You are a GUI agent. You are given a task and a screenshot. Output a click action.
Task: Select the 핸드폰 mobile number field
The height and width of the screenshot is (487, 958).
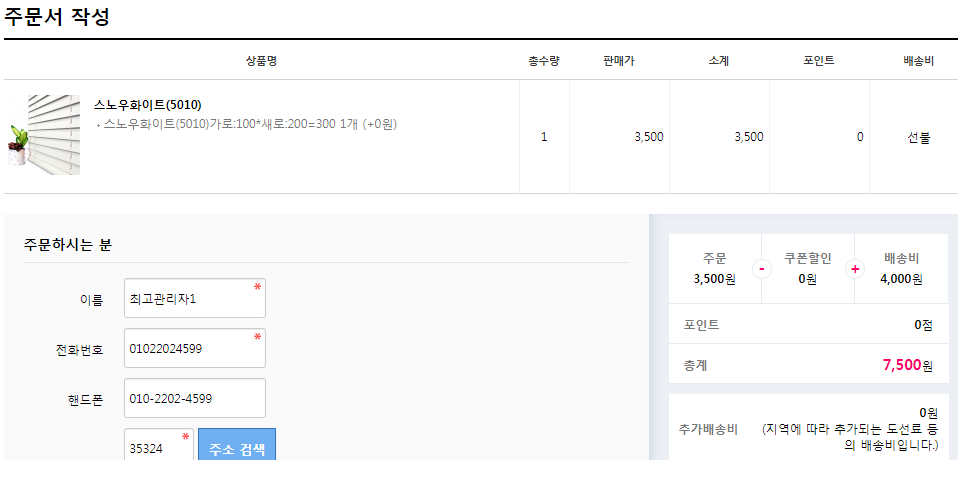click(195, 398)
